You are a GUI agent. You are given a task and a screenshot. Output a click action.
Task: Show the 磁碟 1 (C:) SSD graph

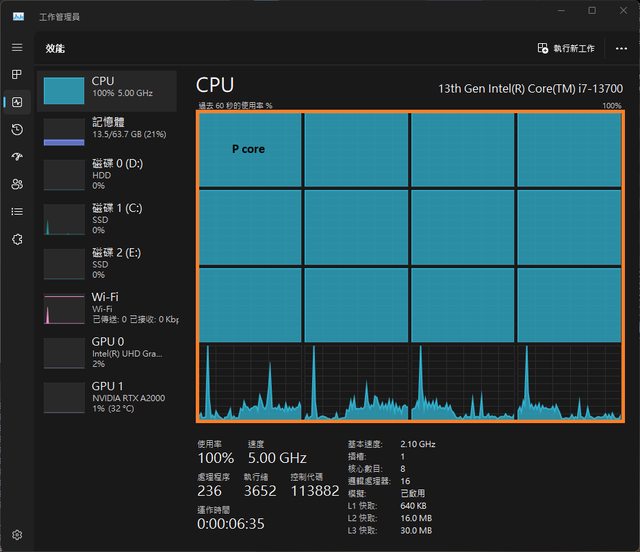click(x=107, y=219)
